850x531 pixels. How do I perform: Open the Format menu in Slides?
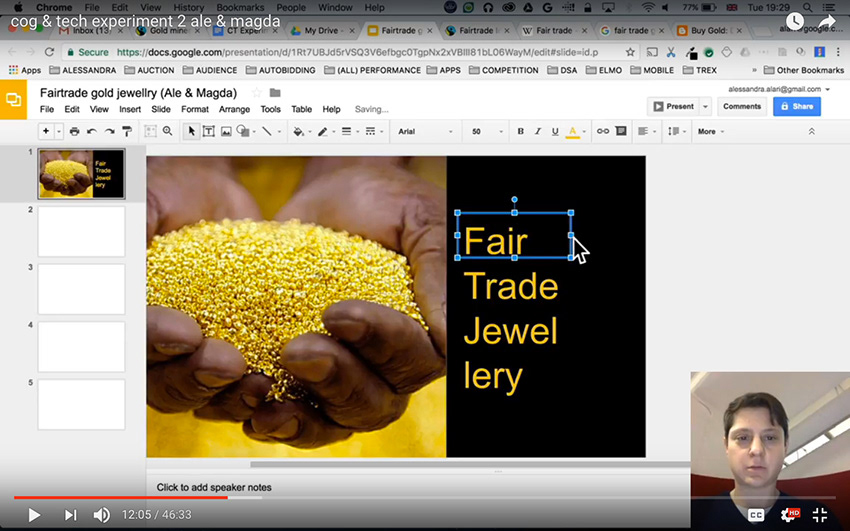[195, 109]
